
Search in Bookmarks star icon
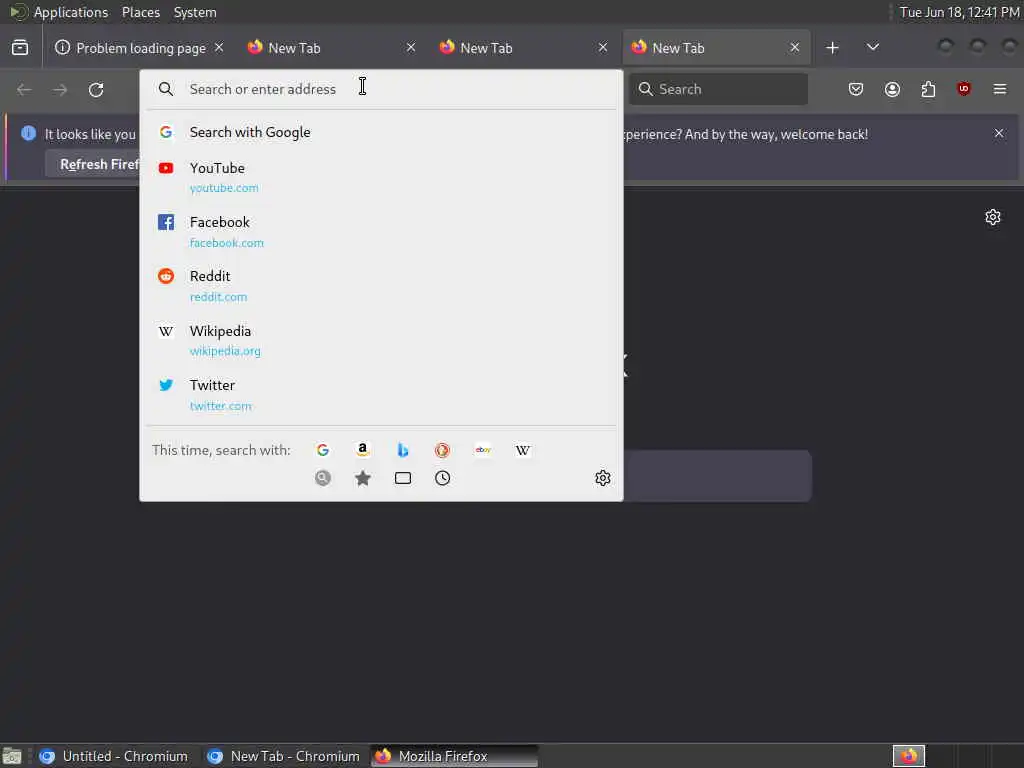(362, 478)
